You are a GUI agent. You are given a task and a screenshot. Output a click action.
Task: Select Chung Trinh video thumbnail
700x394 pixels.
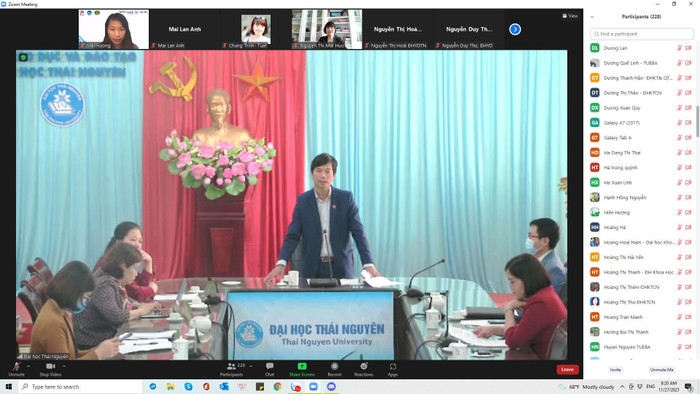256,29
